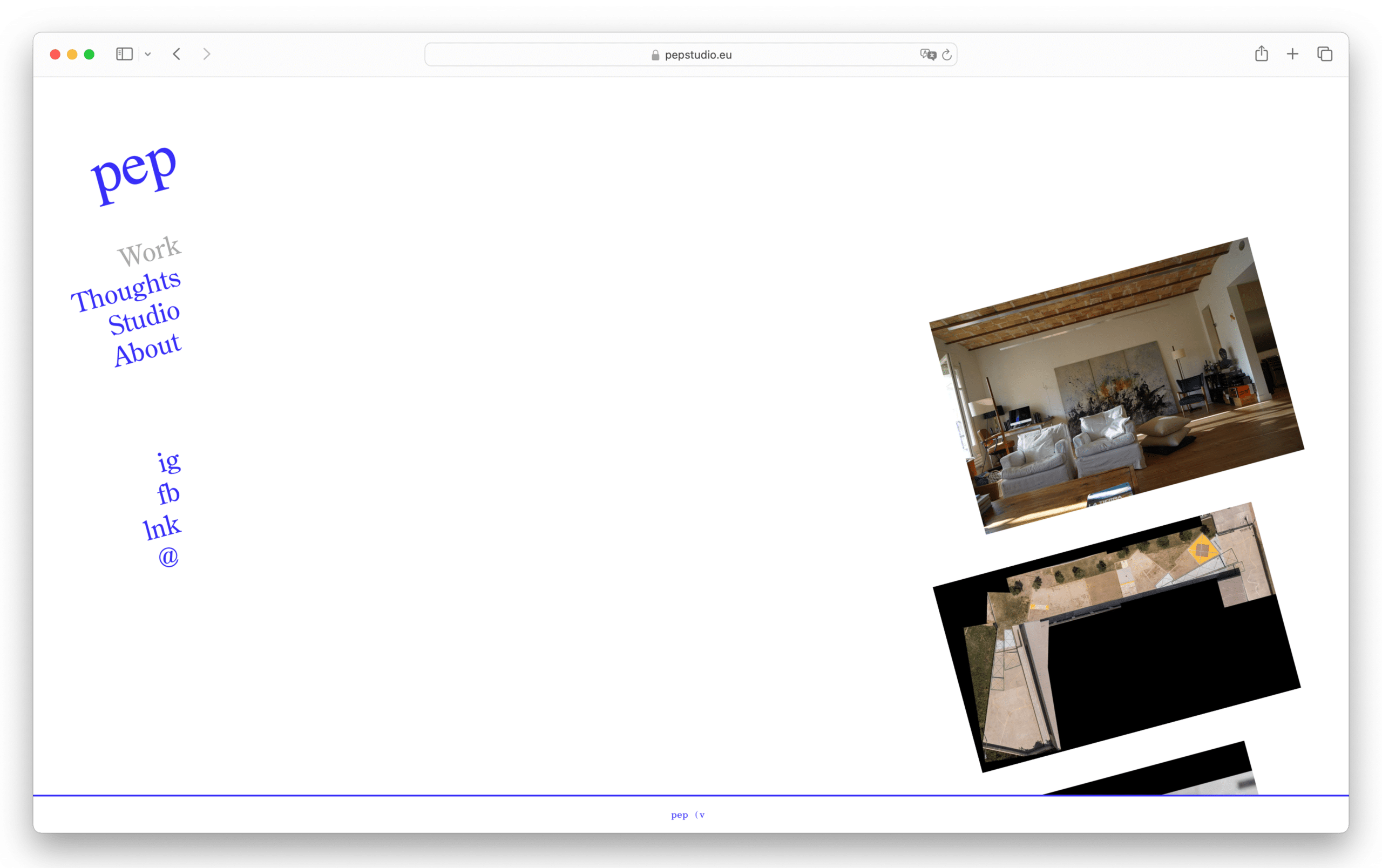Show the tab overview icon

[1325, 54]
